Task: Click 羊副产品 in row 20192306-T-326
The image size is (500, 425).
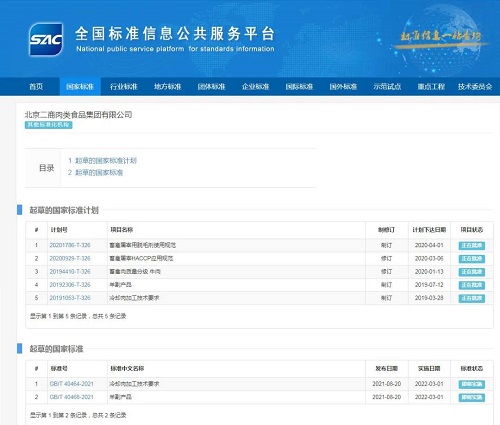Action: click(x=120, y=285)
